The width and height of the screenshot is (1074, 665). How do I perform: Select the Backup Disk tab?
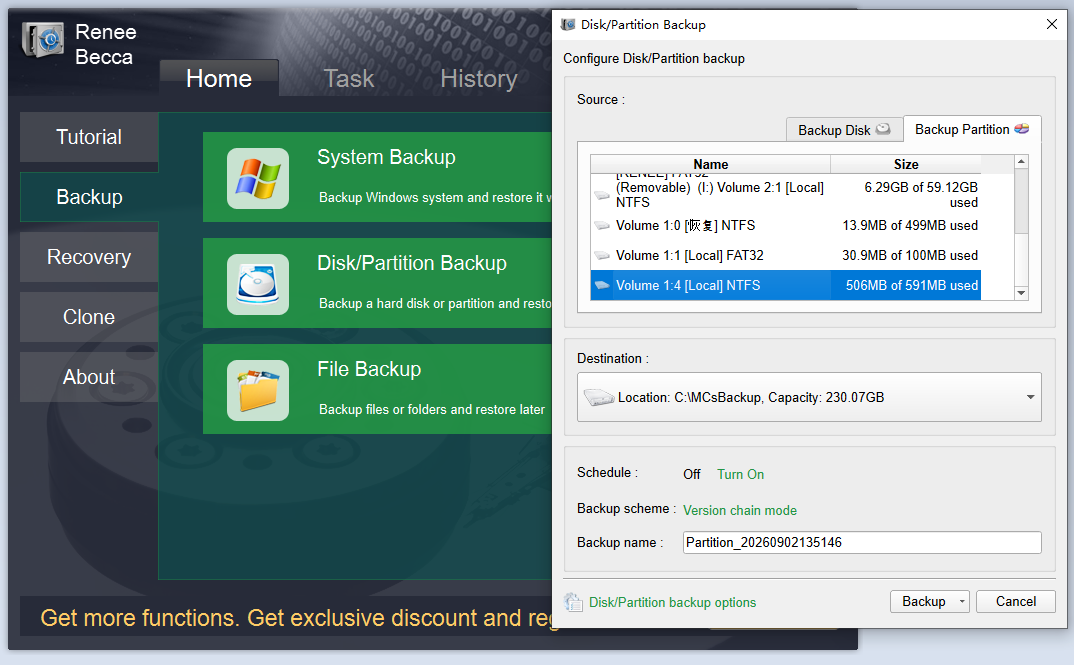[845, 129]
